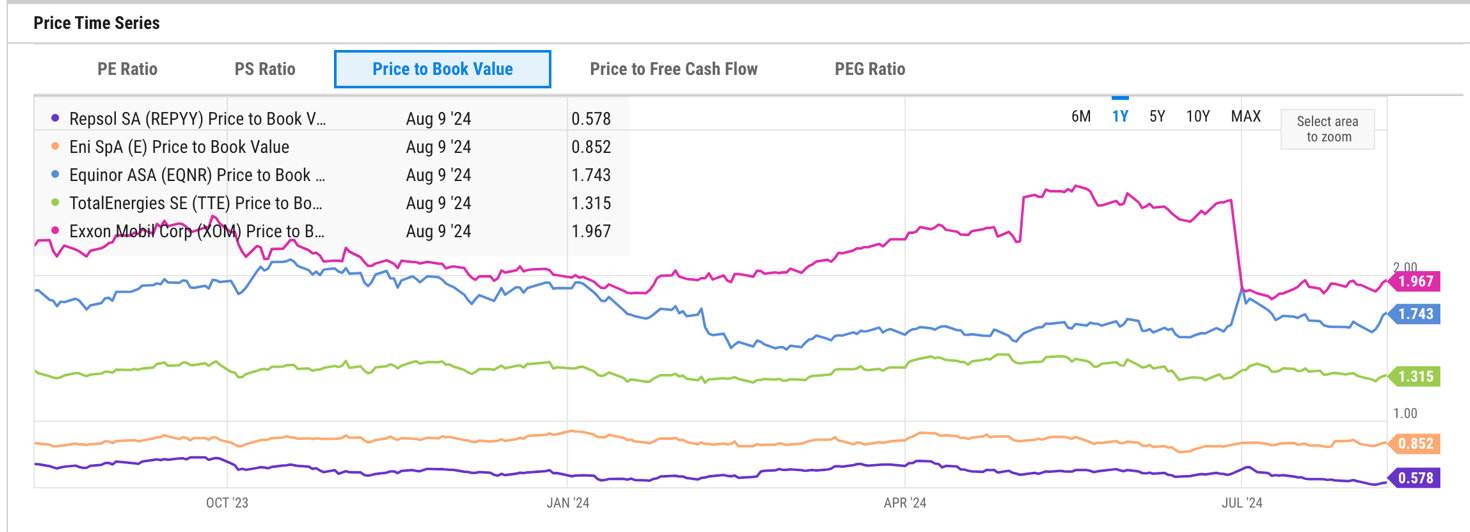Image resolution: width=1470 pixels, height=532 pixels.
Task: Click the blue 1.743 value flag
Action: (x=1415, y=314)
